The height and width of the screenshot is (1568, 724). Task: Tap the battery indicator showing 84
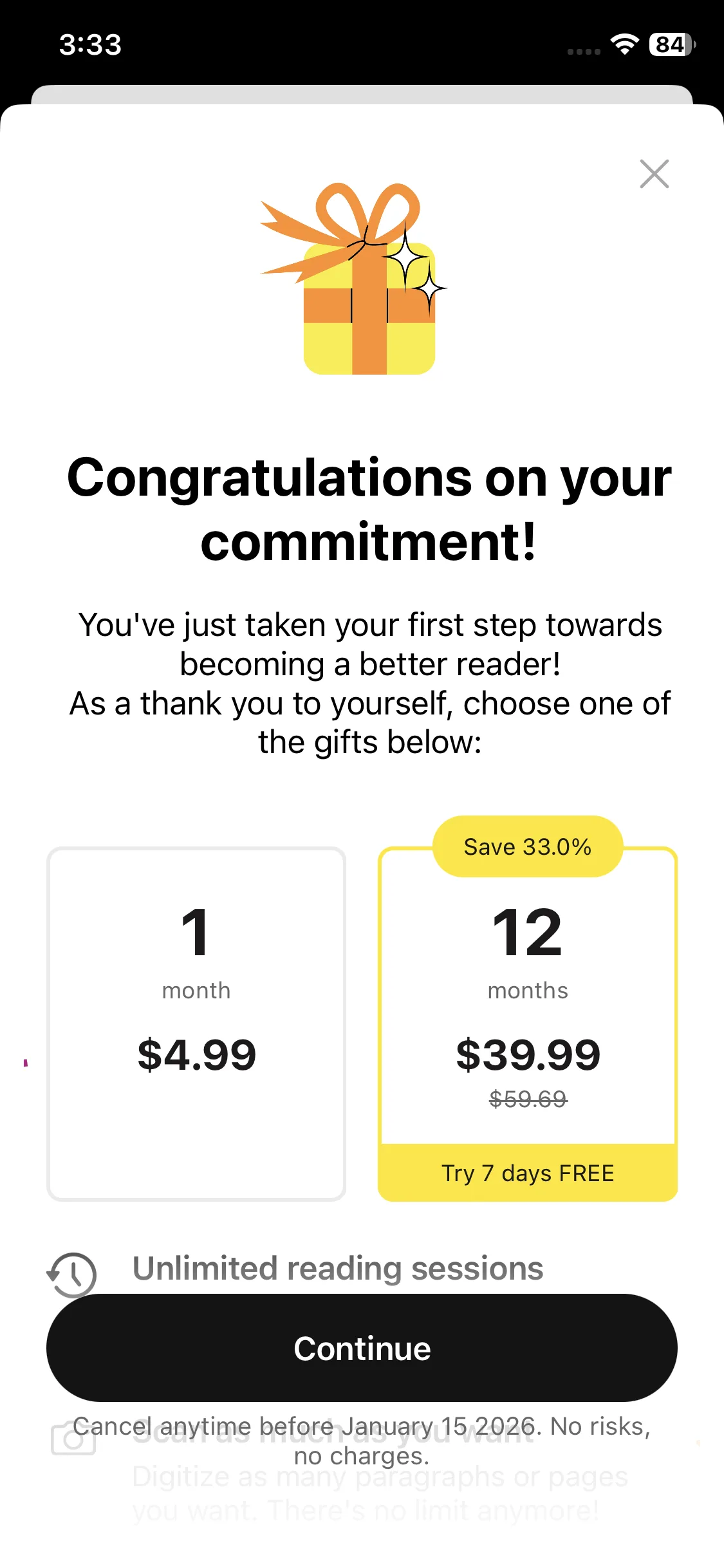click(x=671, y=44)
